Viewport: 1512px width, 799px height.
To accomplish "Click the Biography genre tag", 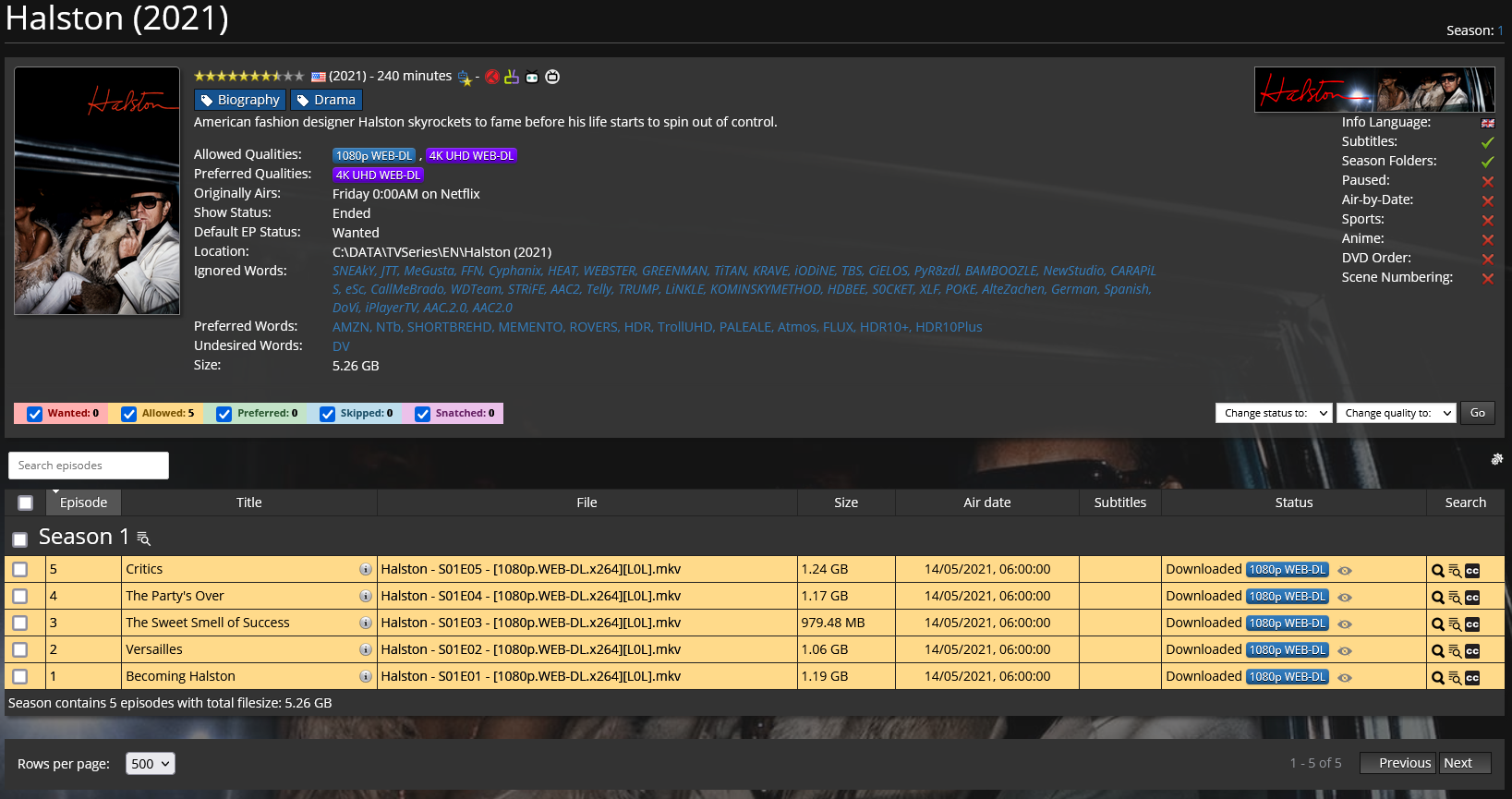I will point(240,100).
